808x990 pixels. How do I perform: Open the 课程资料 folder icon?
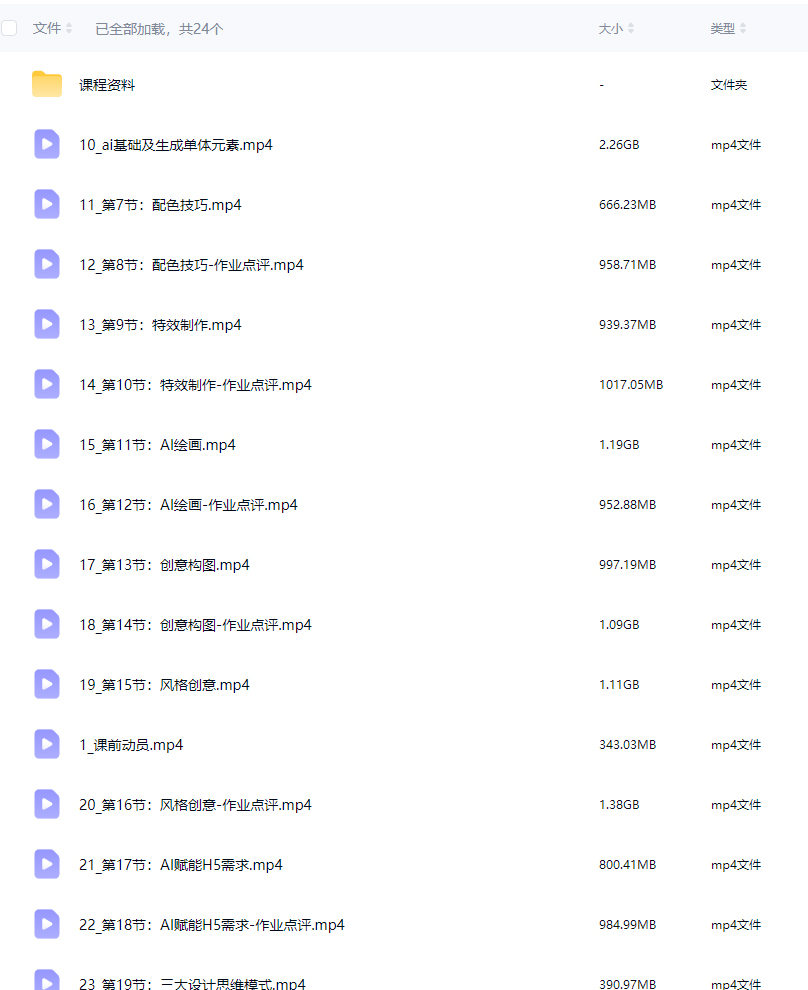tap(47, 84)
